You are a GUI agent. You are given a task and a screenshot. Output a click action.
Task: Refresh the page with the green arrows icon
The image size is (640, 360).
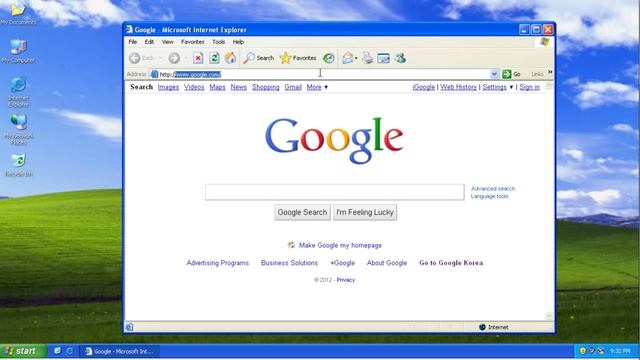(x=214, y=58)
